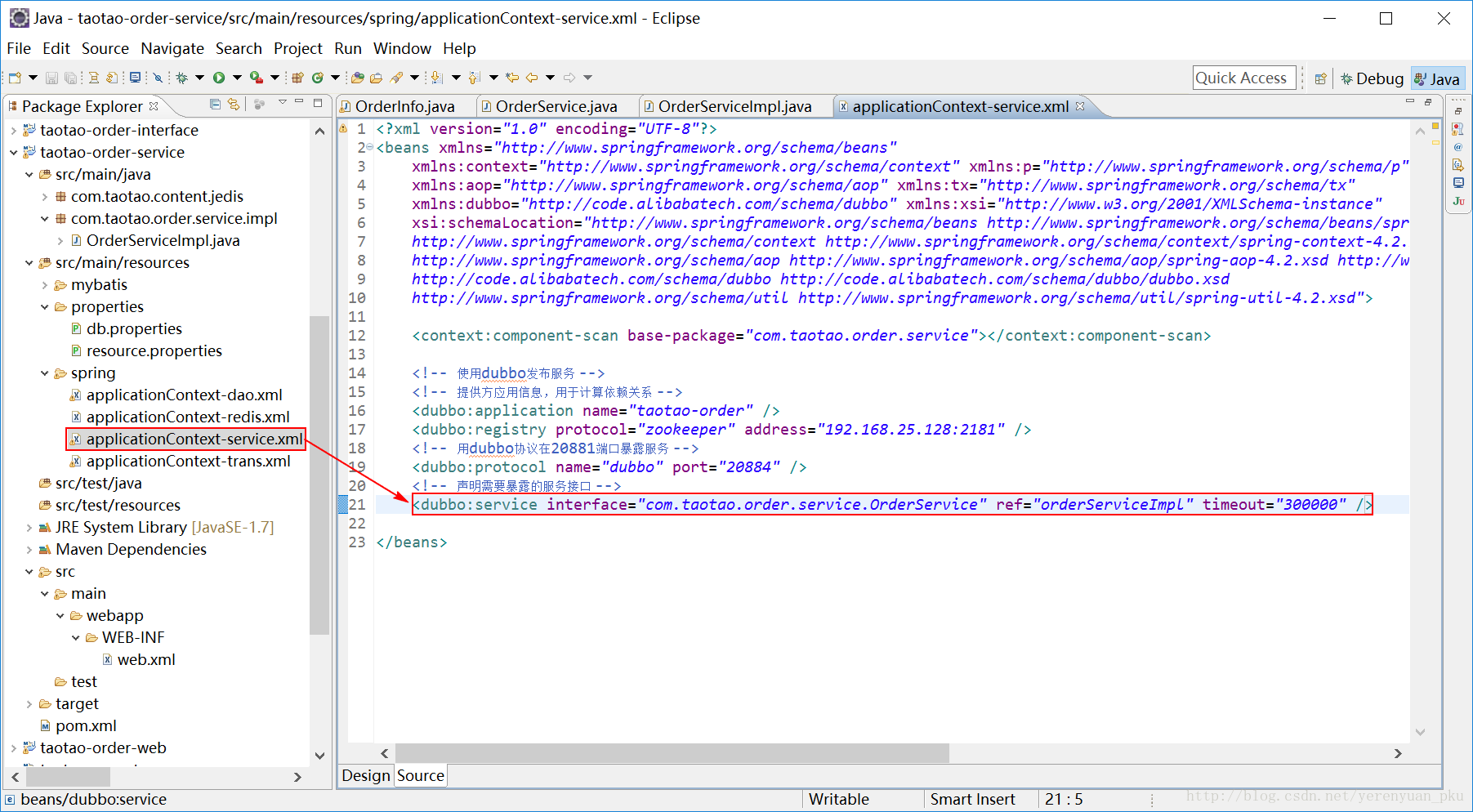
Task: Click the Save toolbar icon
Action: point(51,78)
